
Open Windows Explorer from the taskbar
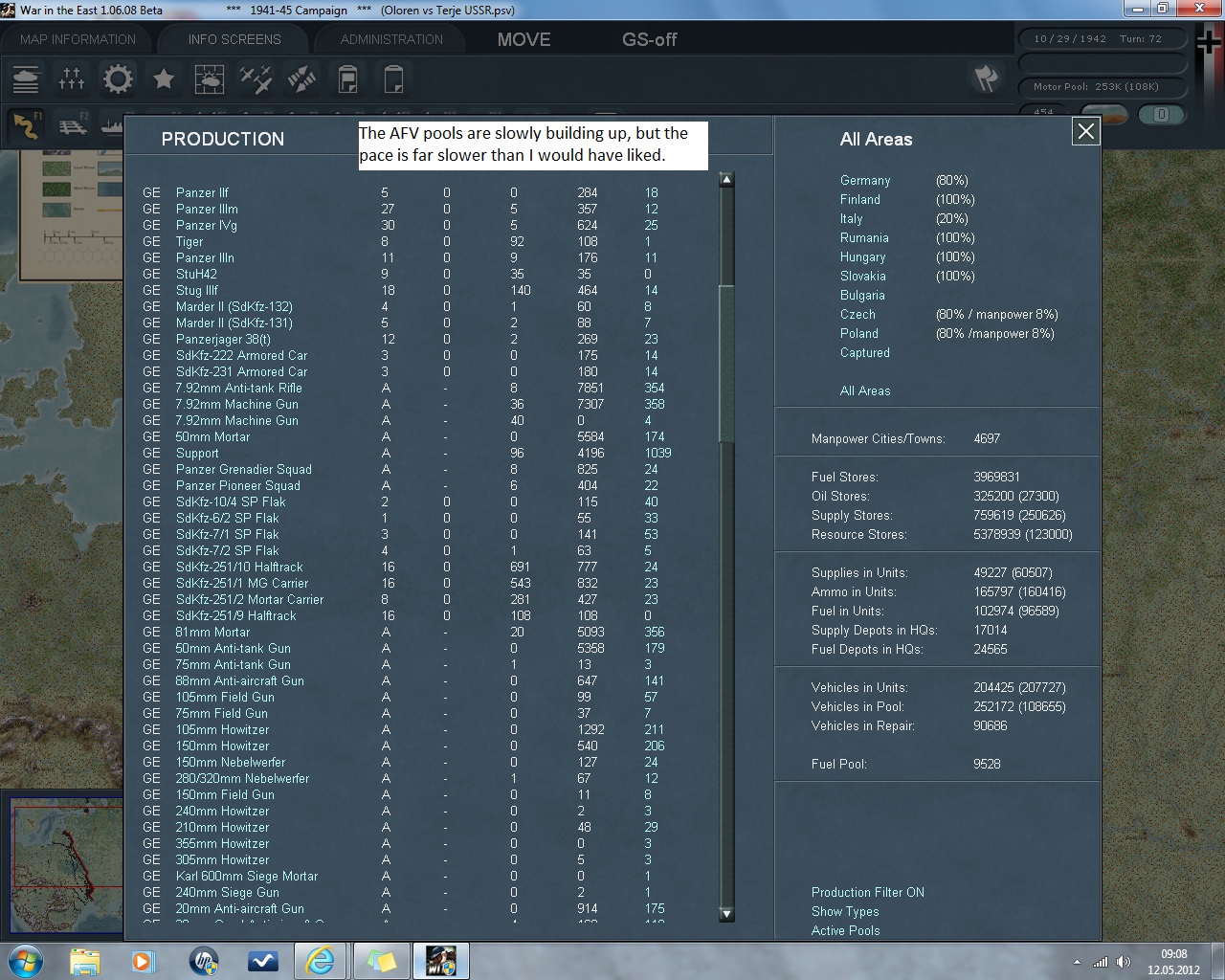pyautogui.click(x=85, y=961)
